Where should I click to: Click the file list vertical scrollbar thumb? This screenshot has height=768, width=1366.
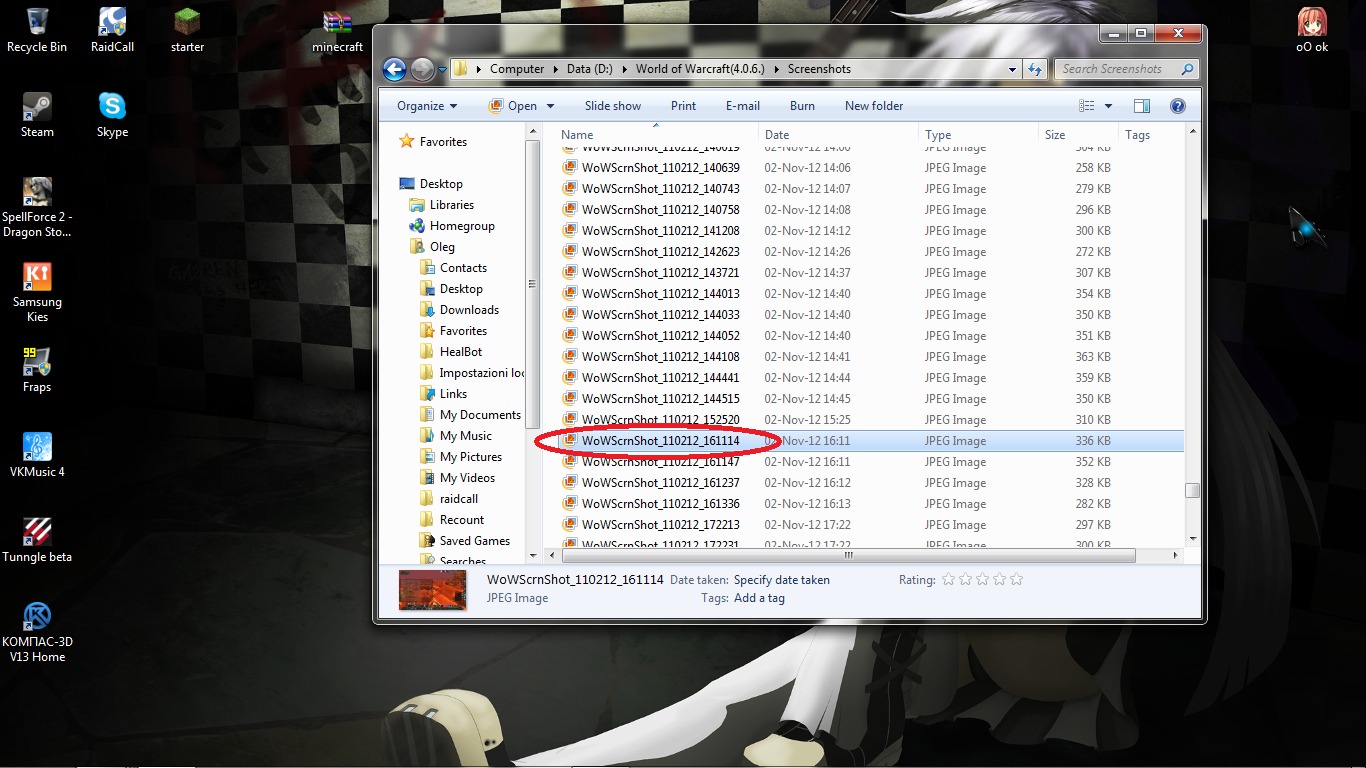coord(1191,490)
